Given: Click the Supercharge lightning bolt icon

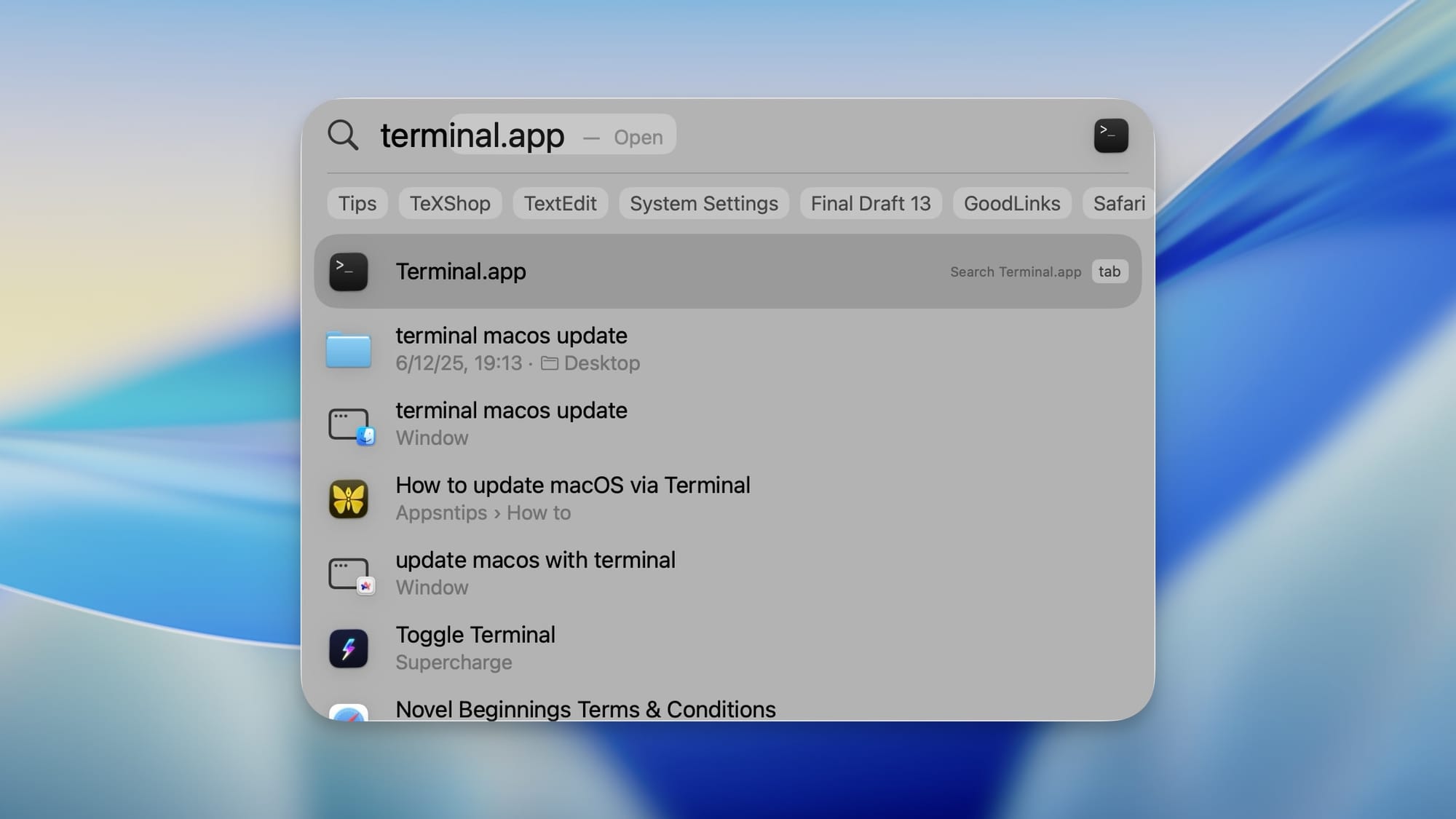Looking at the screenshot, I should pyautogui.click(x=349, y=648).
